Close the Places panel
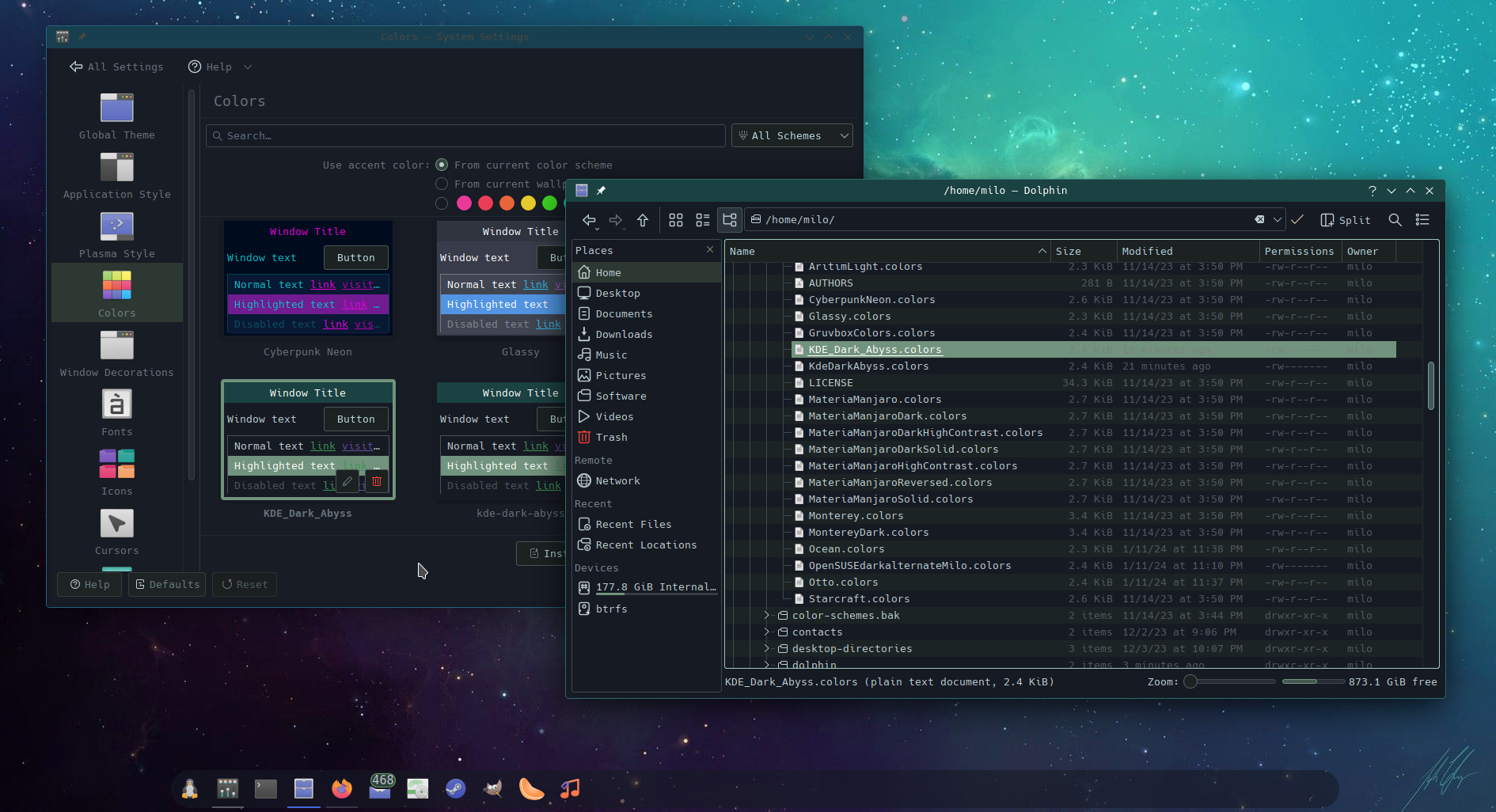The width and height of the screenshot is (1496, 812). point(710,249)
